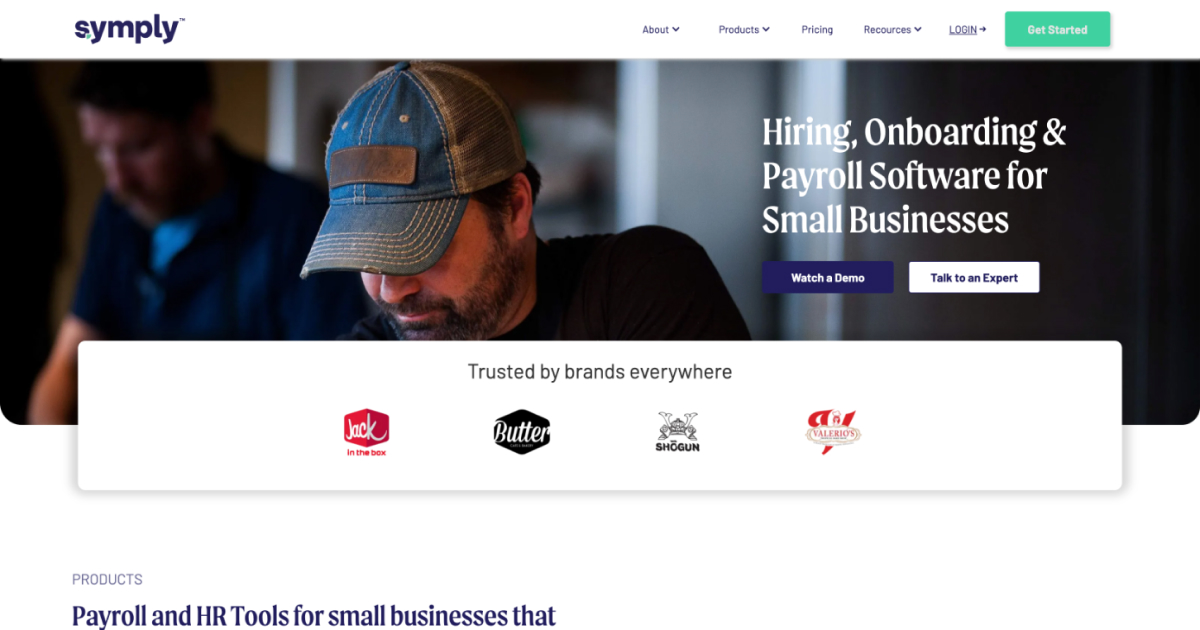
Task: Click the PRODUCTS section label
Action: pyautogui.click(x=107, y=579)
